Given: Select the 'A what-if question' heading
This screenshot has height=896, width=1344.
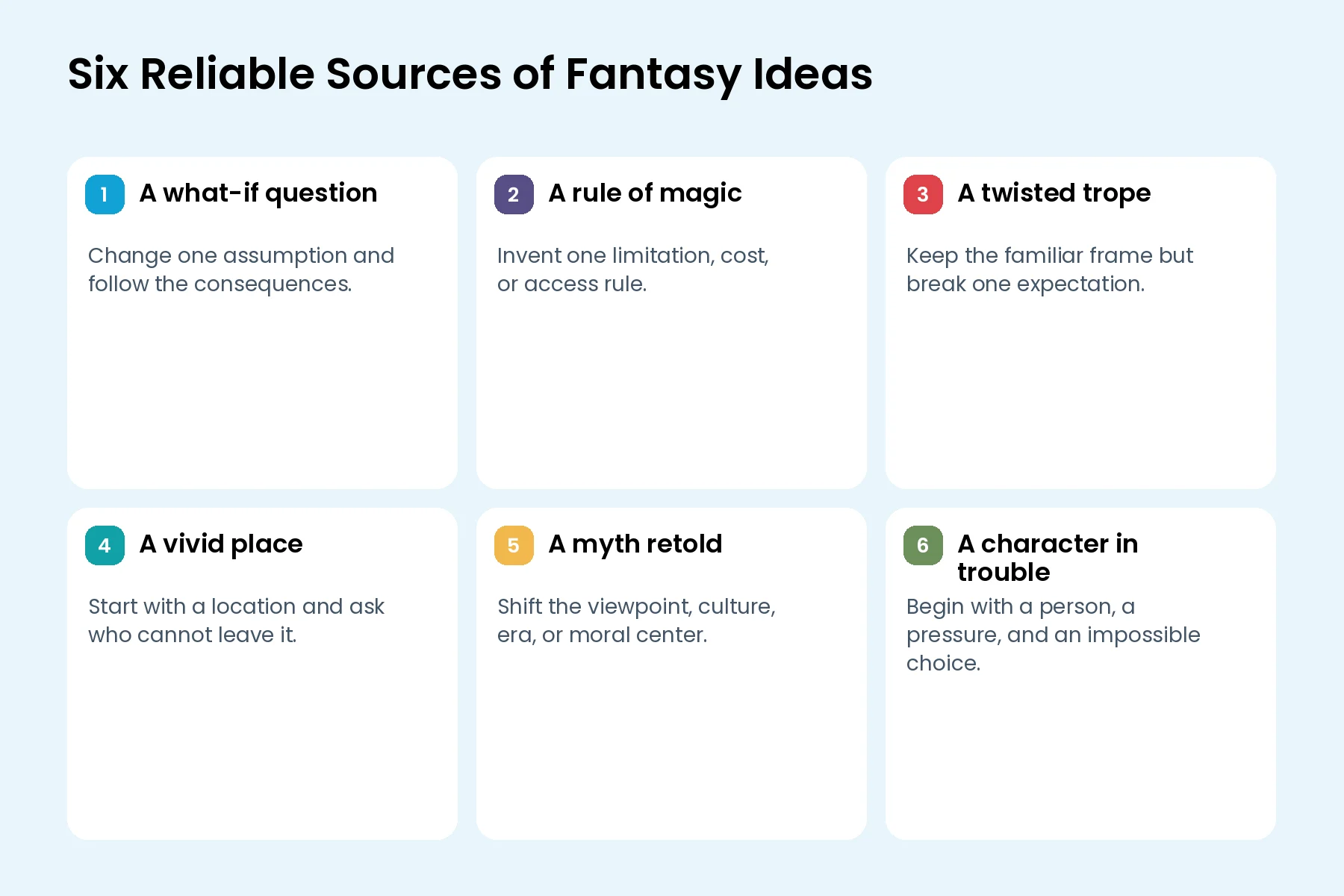Looking at the screenshot, I should [258, 193].
